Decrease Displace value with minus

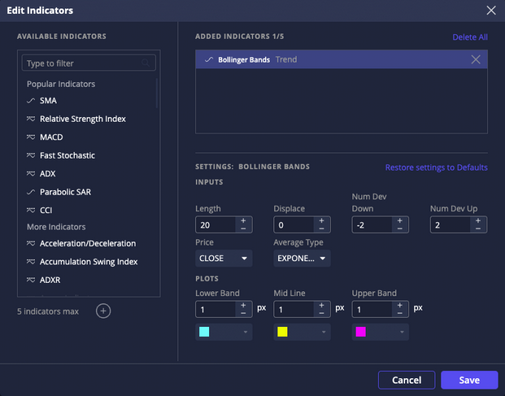click(x=322, y=229)
